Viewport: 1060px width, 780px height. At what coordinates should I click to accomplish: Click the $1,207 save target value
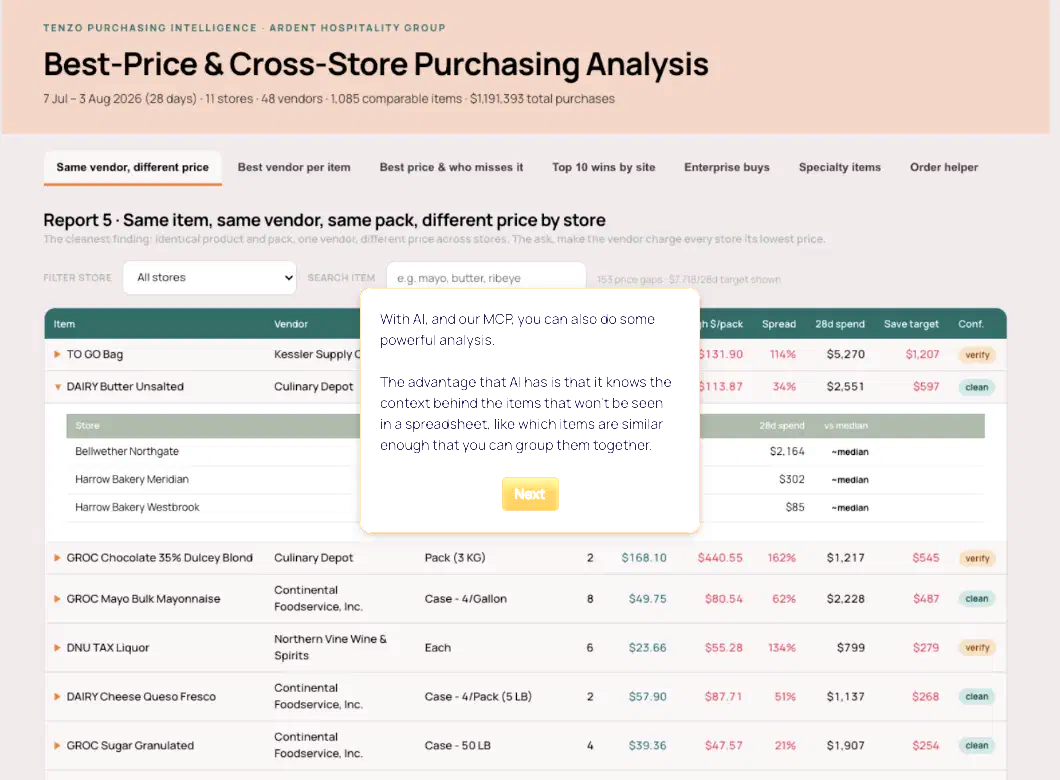pos(922,354)
